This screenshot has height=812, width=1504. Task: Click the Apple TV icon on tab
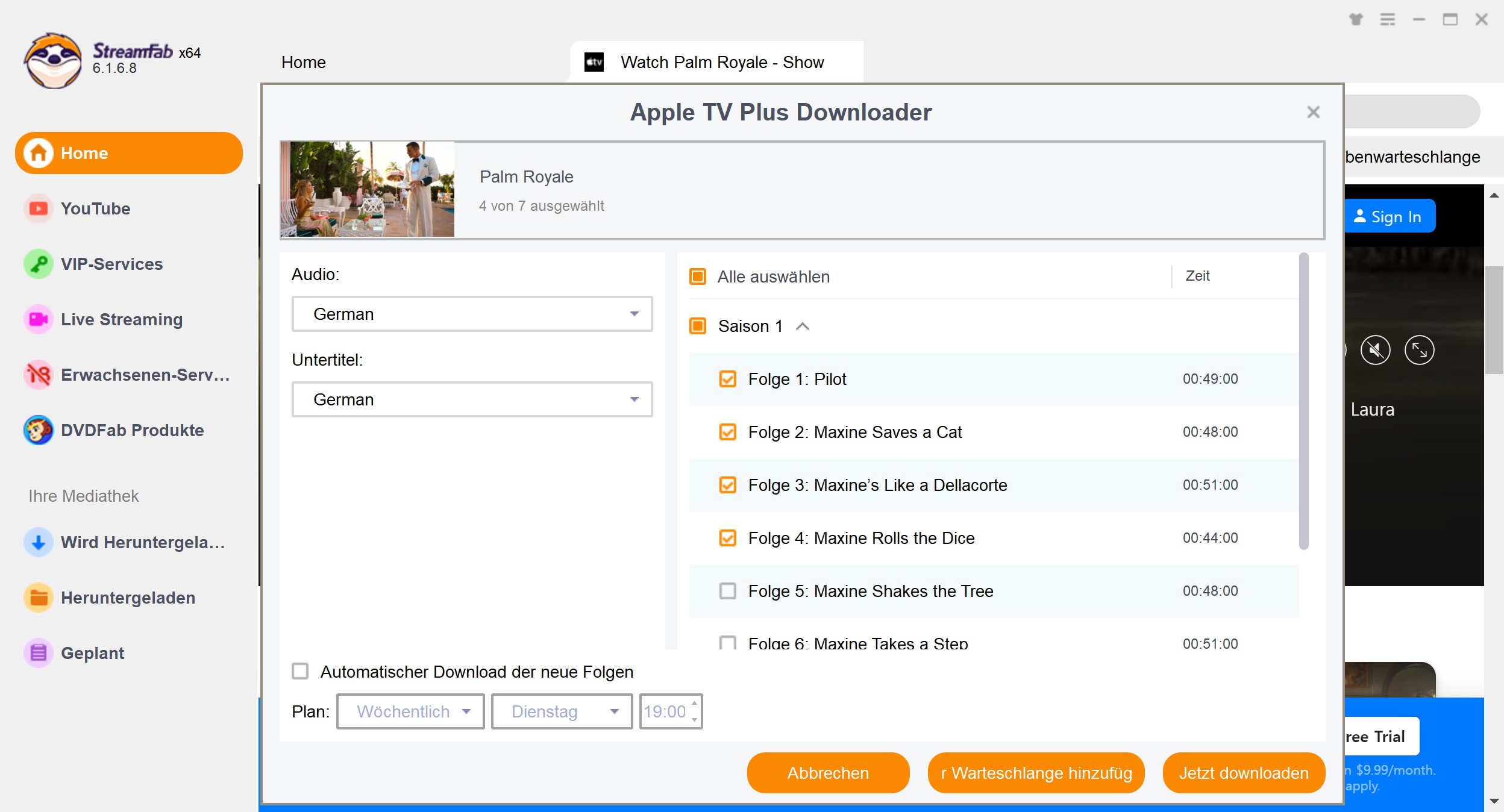594,62
